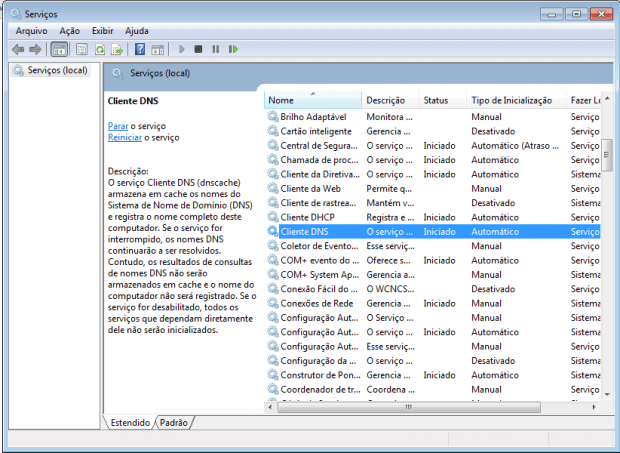
Task: Click the horizontal scrollbar thumb
Action: click(409, 407)
